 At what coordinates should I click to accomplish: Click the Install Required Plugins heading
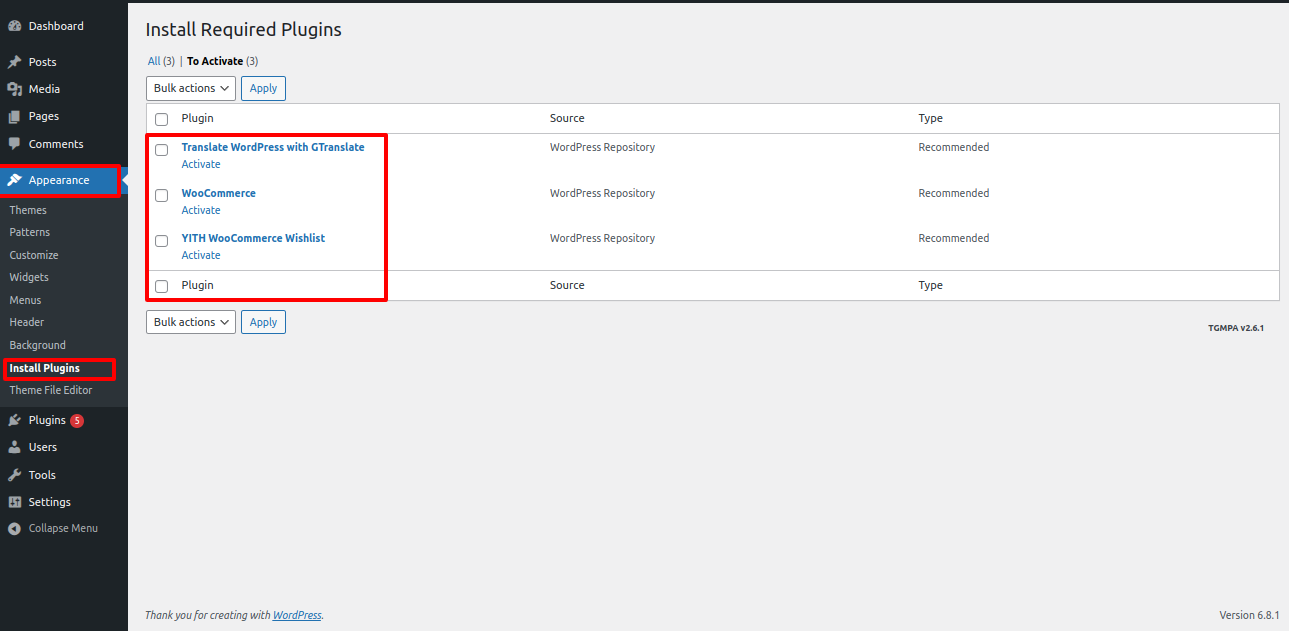point(244,30)
